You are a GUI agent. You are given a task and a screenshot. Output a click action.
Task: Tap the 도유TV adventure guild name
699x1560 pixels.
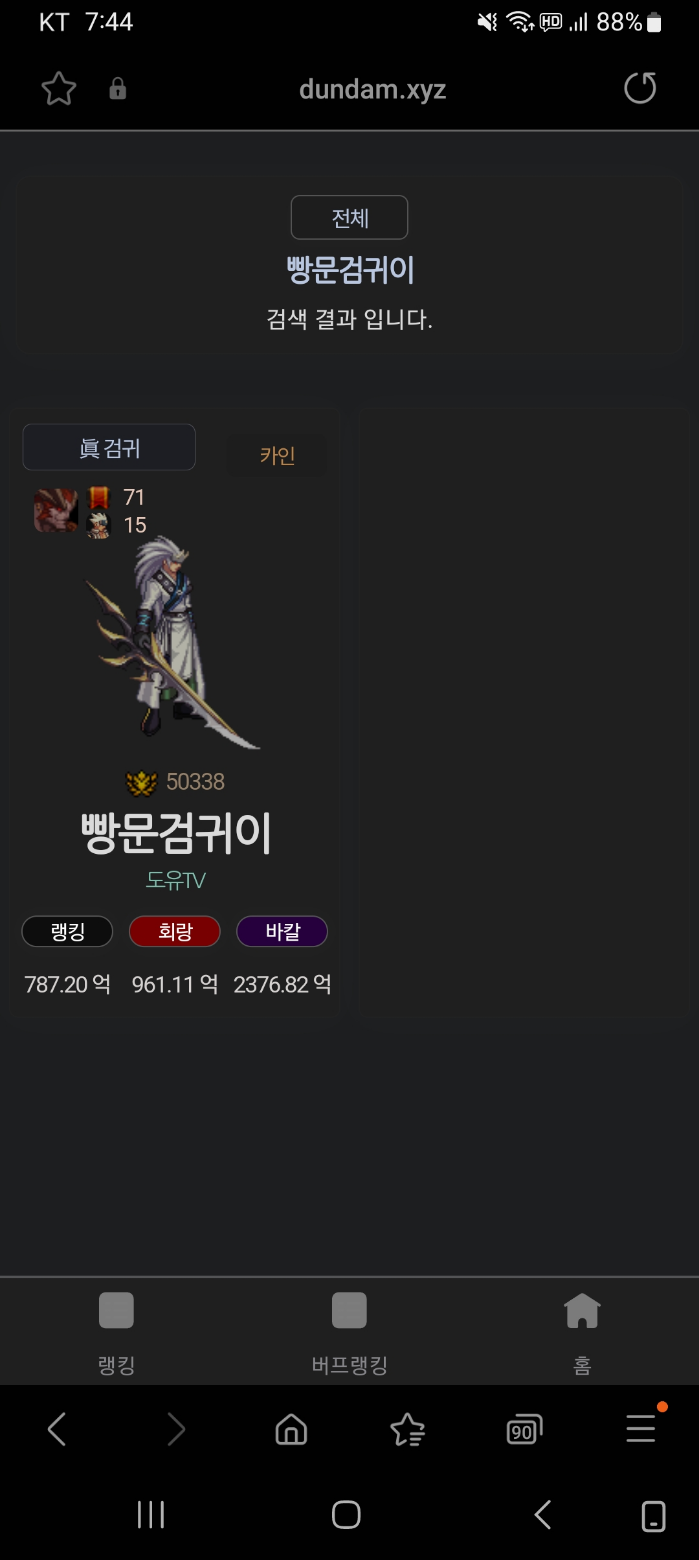point(176,881)
